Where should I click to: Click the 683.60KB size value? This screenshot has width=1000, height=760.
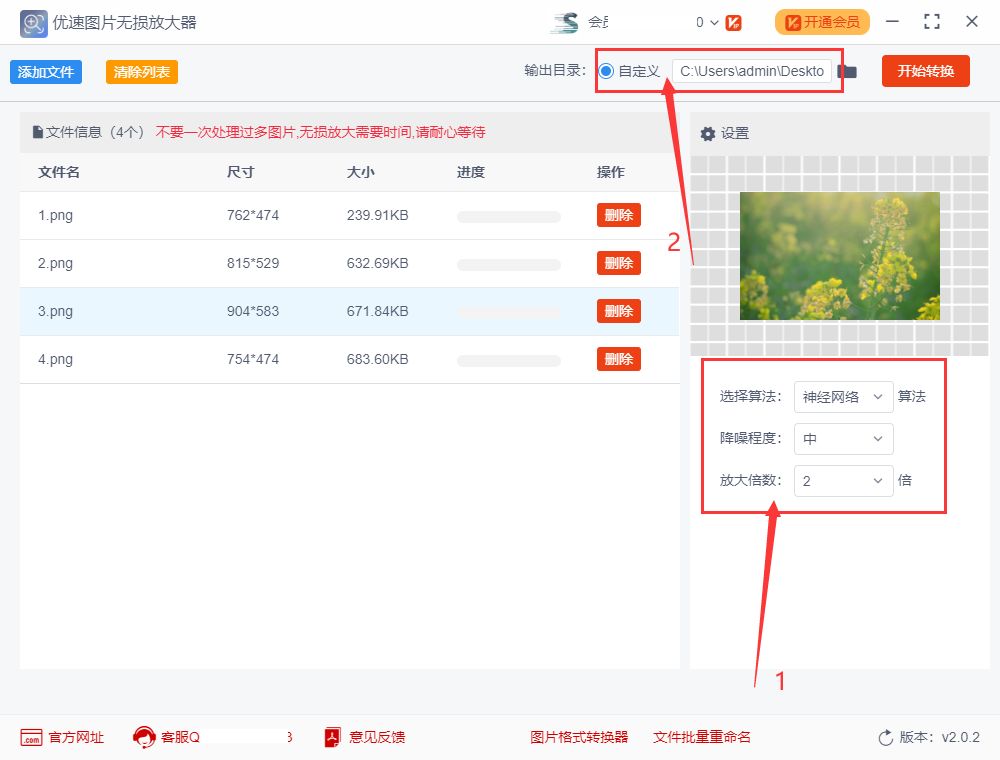tap(378, 360)
